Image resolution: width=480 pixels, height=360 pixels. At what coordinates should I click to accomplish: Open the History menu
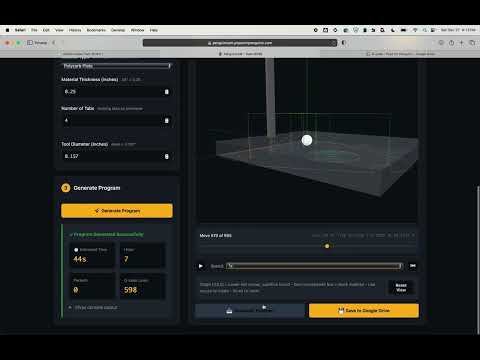coord(75,30)
